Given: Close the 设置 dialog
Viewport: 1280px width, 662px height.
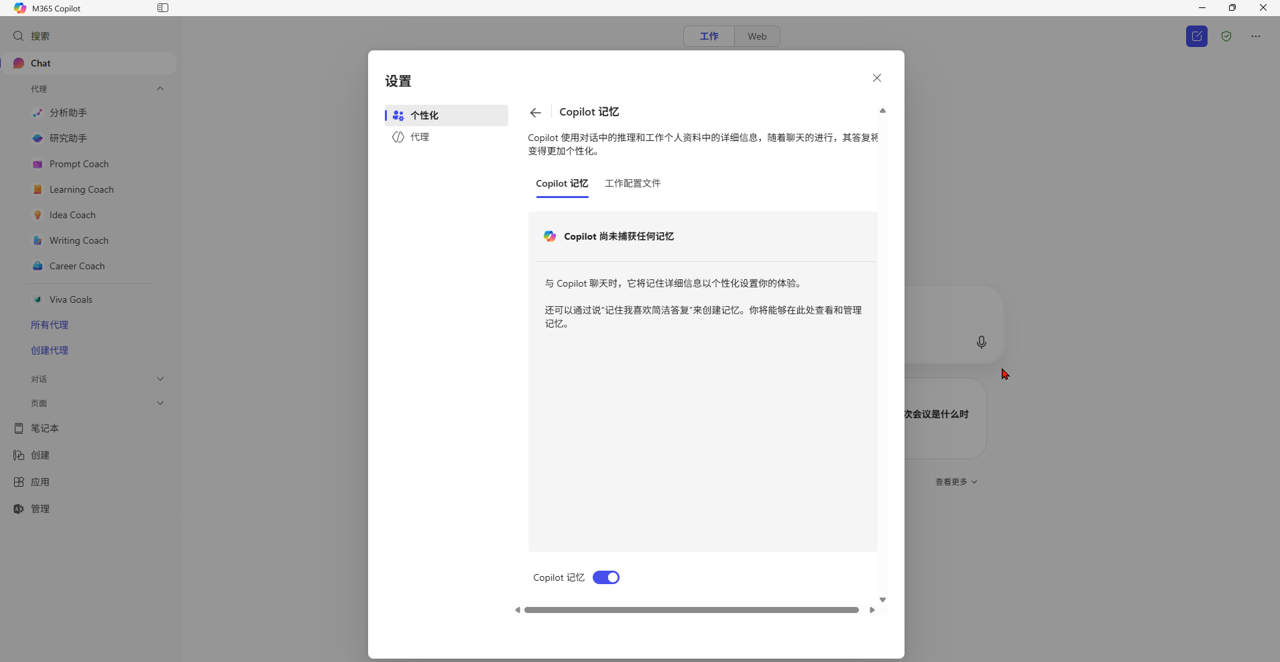Looking at the screenshot, I should click(x=877, y=78).
